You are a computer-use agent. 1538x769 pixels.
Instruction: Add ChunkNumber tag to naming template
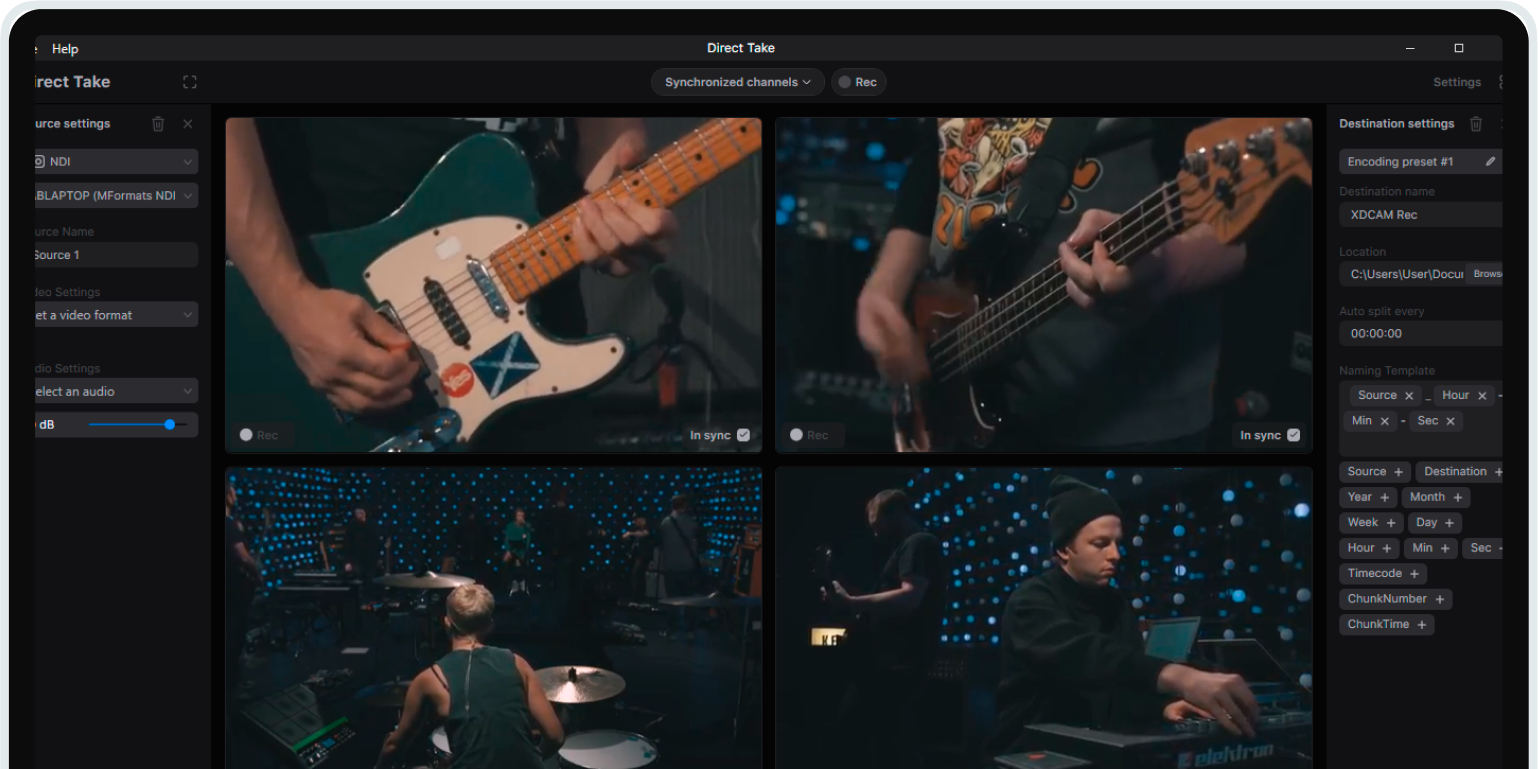tap(1439, 599)
